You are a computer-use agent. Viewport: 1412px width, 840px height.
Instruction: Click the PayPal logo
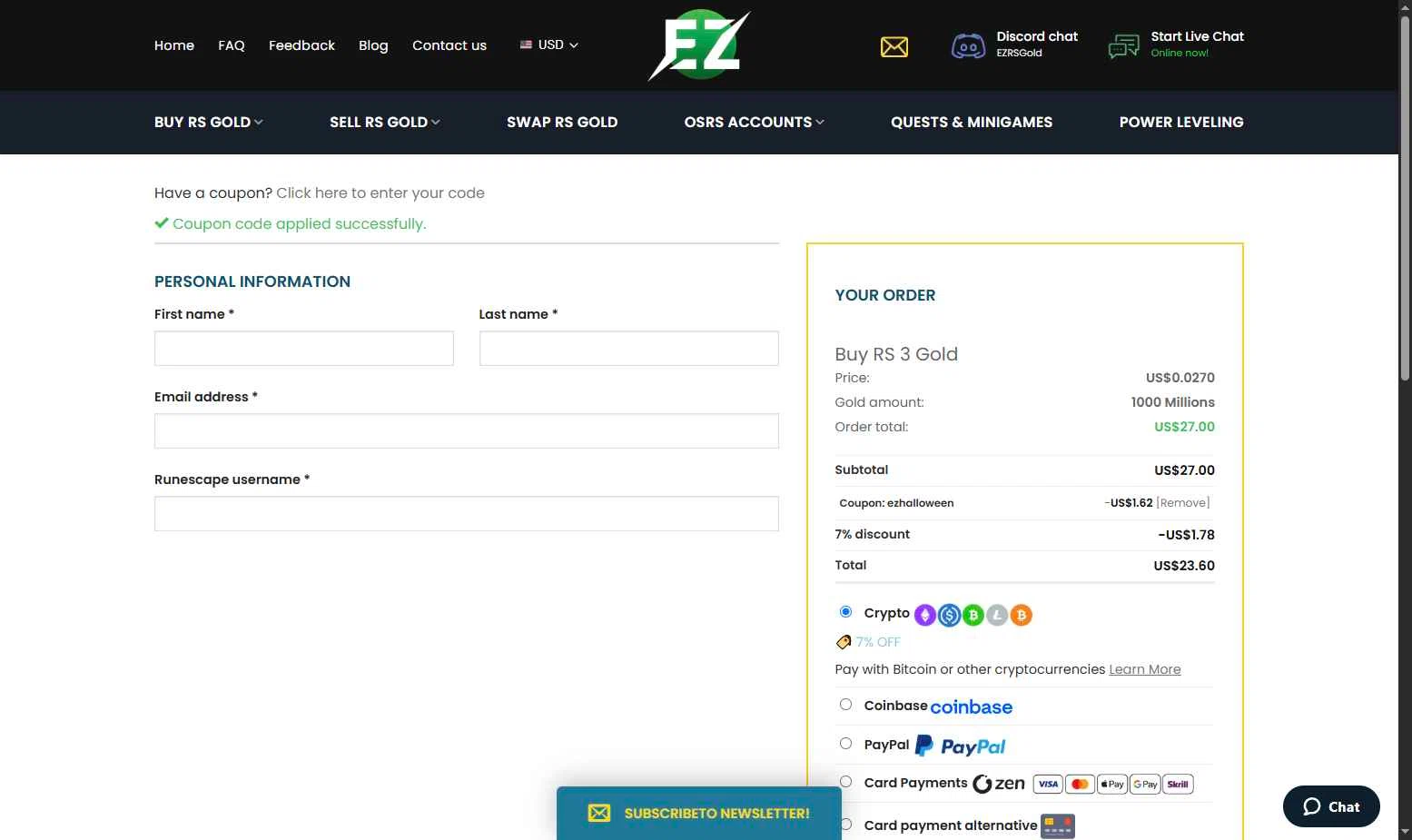click(x=961, y=746)
